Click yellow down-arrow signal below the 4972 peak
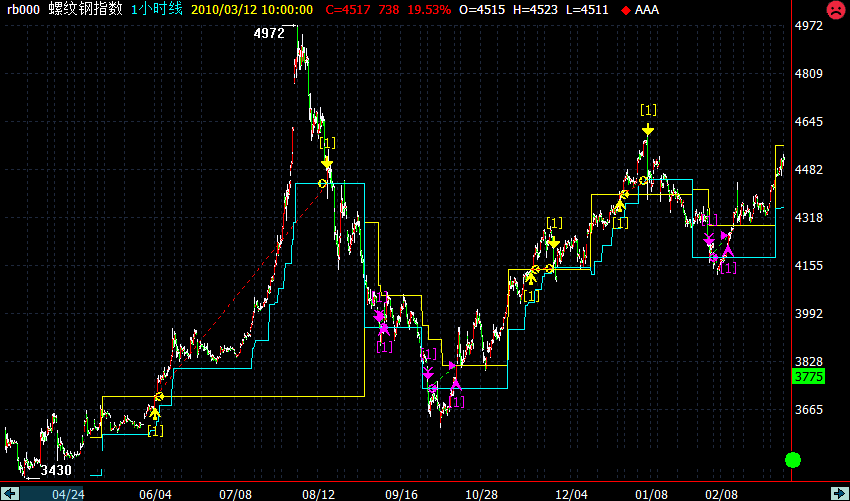This screenshot has height=501, width=850. point(327,163)
